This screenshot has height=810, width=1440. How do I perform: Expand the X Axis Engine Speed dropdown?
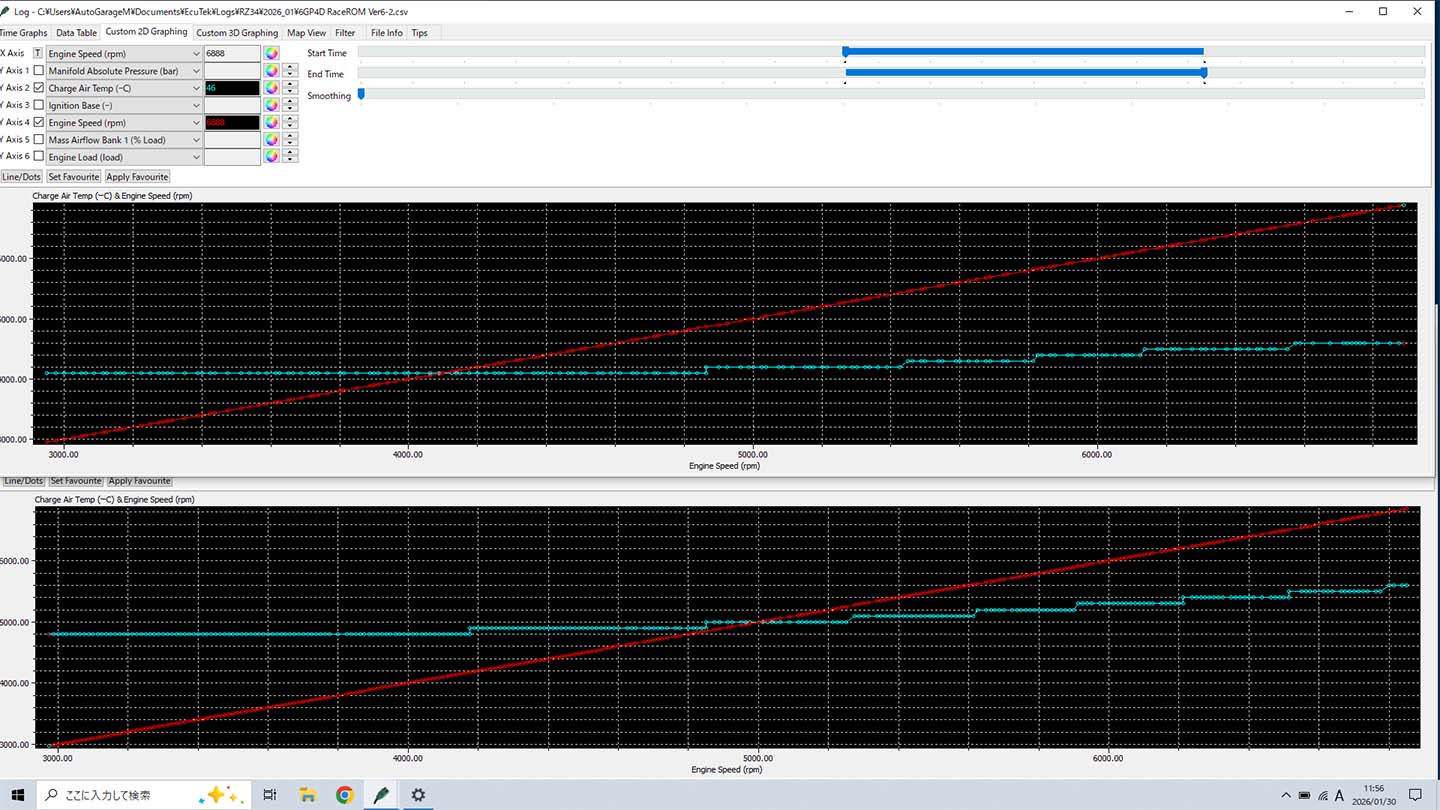[195, 54]
